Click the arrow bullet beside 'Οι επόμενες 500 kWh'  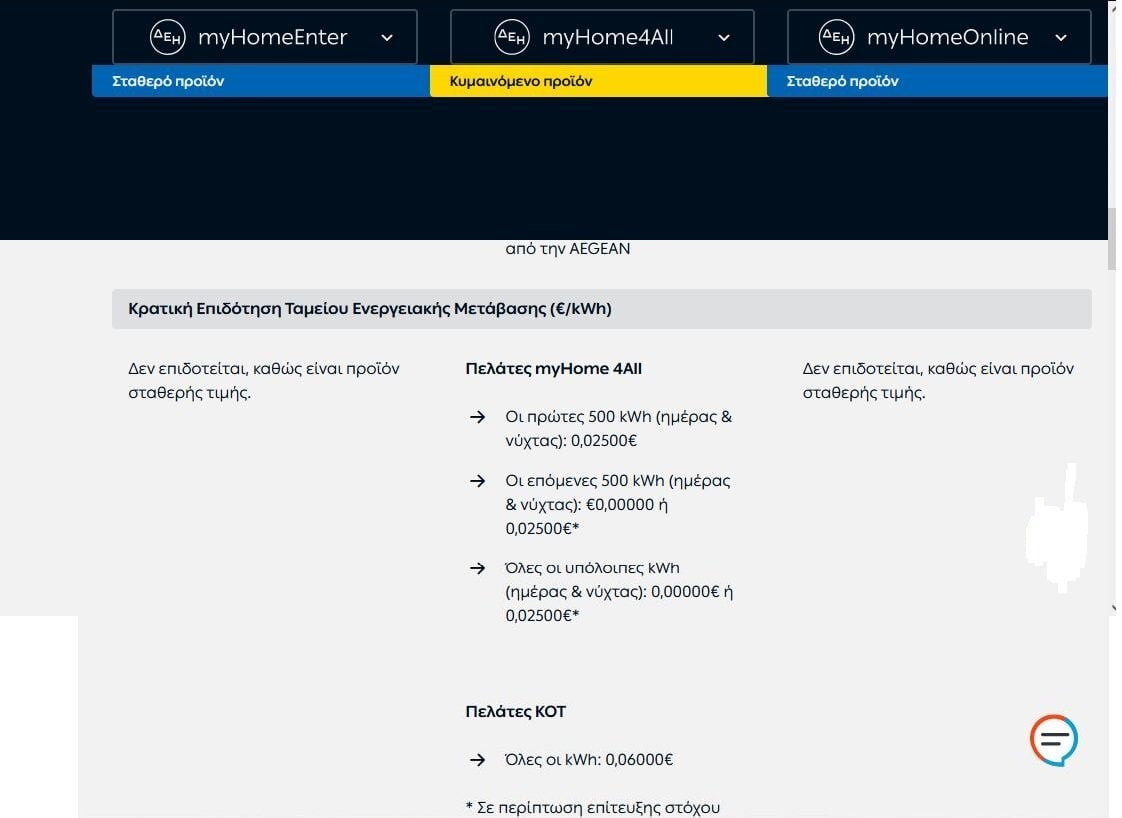click(477, 481)
